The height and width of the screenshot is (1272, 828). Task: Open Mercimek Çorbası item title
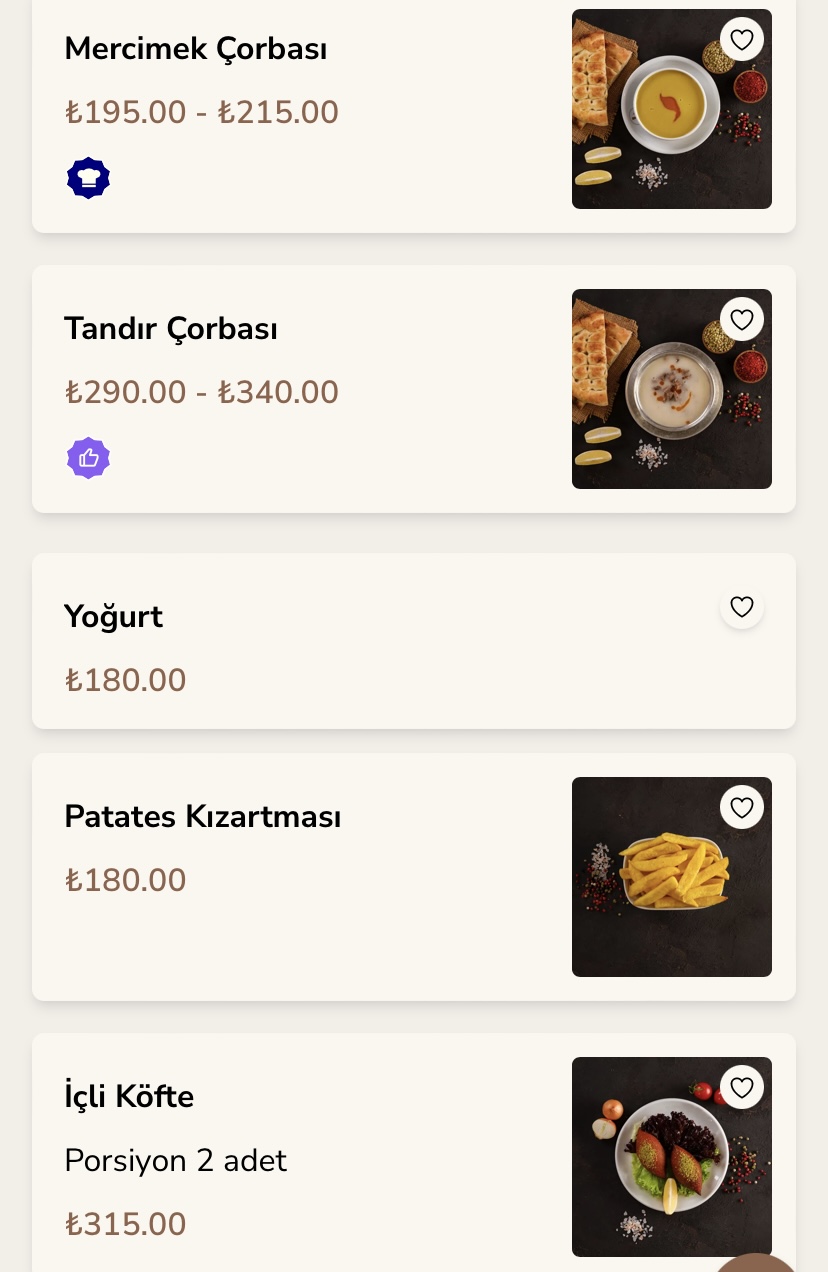[196, 48]
